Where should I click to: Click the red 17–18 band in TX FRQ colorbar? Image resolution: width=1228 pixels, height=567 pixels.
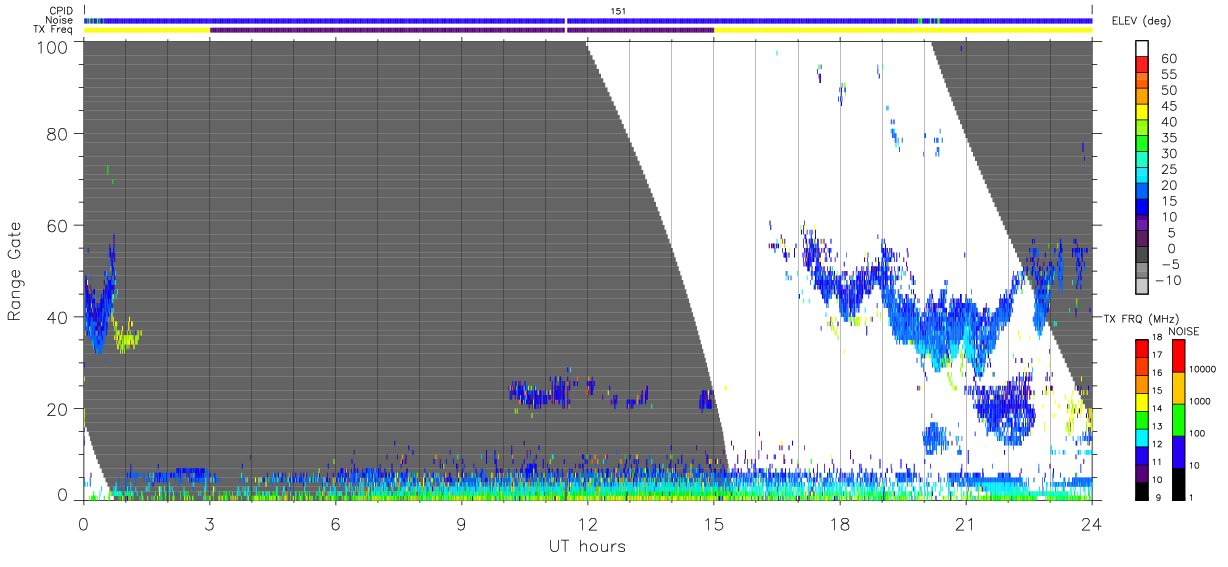[1142, 347]
